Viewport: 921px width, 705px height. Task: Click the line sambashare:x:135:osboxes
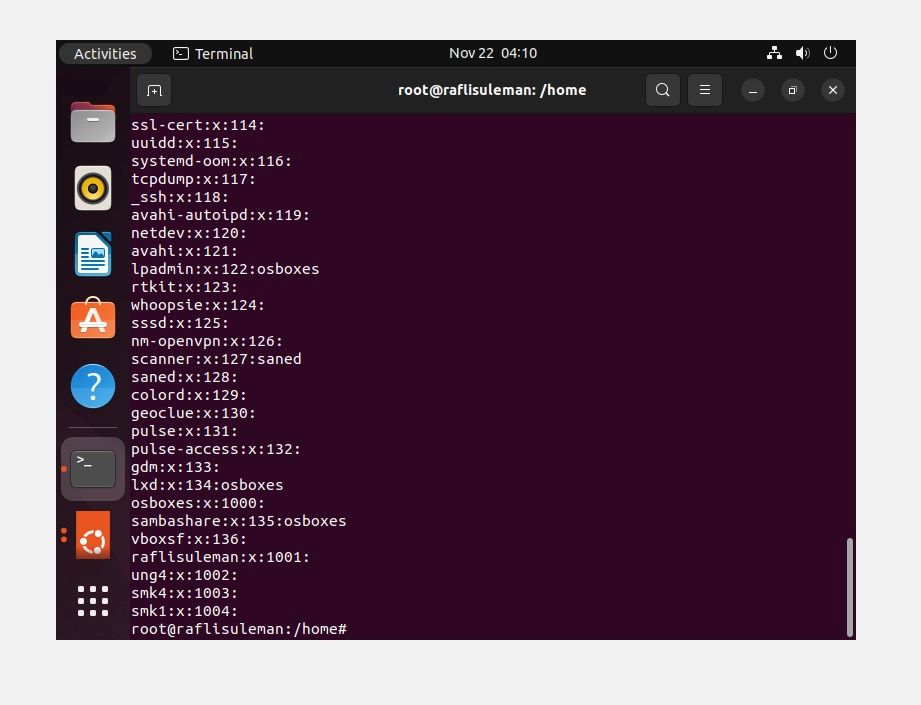(238, 521)
